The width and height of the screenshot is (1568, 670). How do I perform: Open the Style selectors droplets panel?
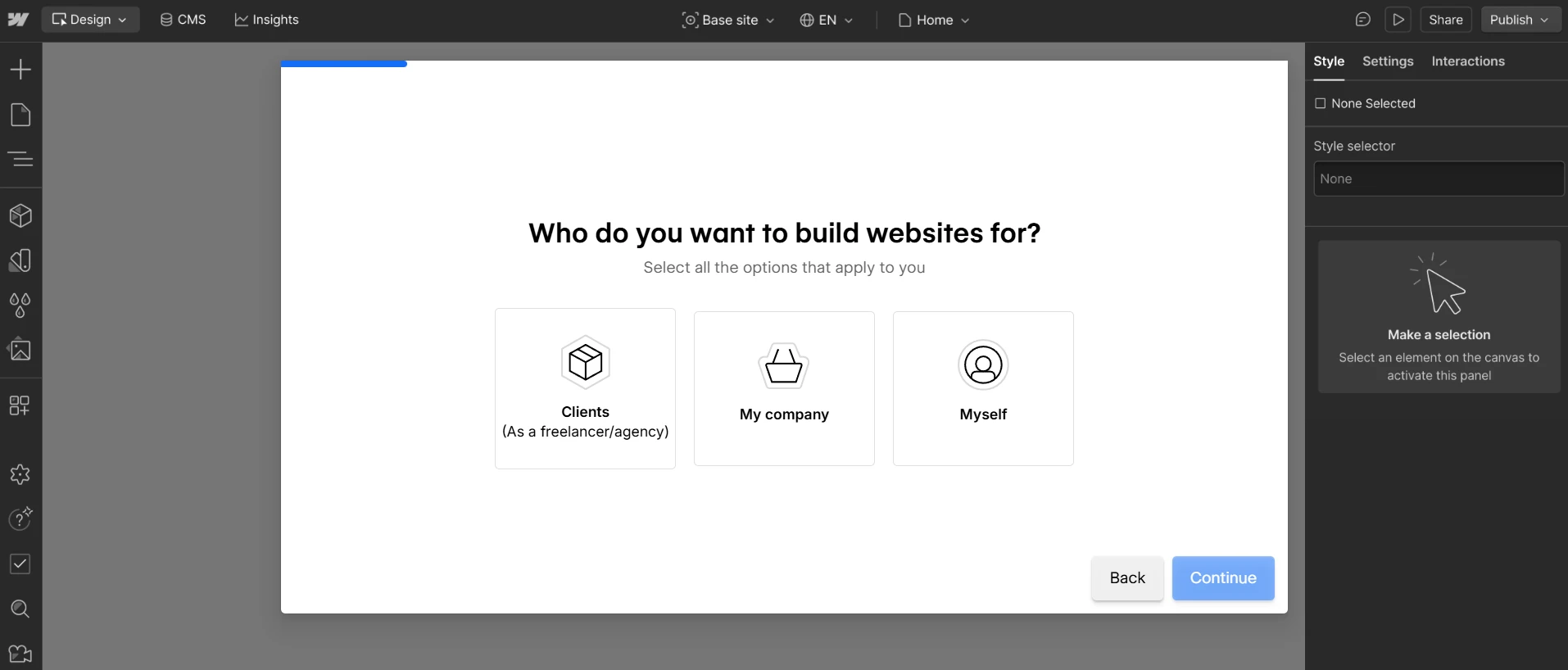pyautogui.click(x=20, y=306)
